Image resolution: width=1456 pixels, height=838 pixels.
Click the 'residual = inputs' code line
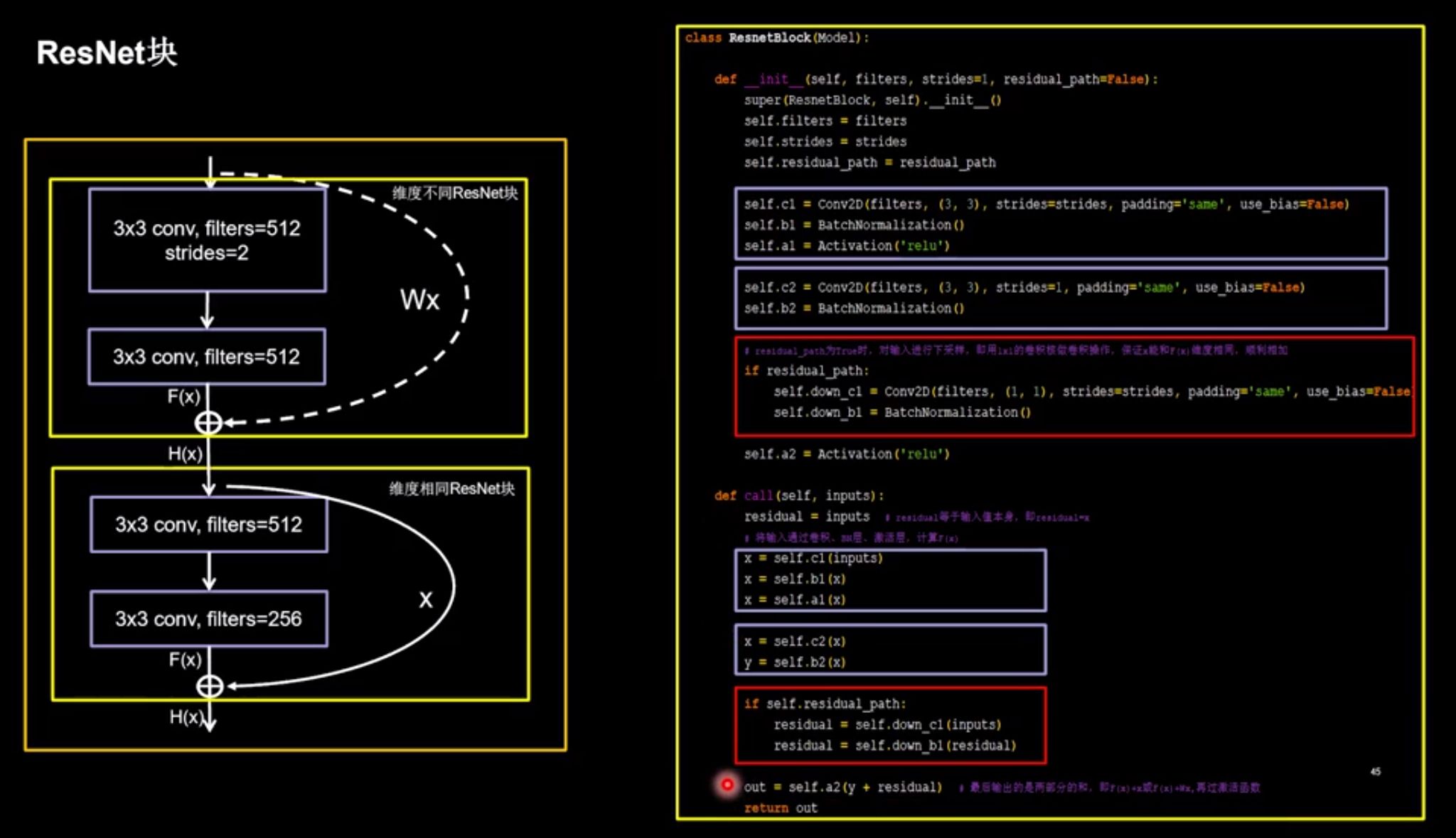[x=806, y=517]
